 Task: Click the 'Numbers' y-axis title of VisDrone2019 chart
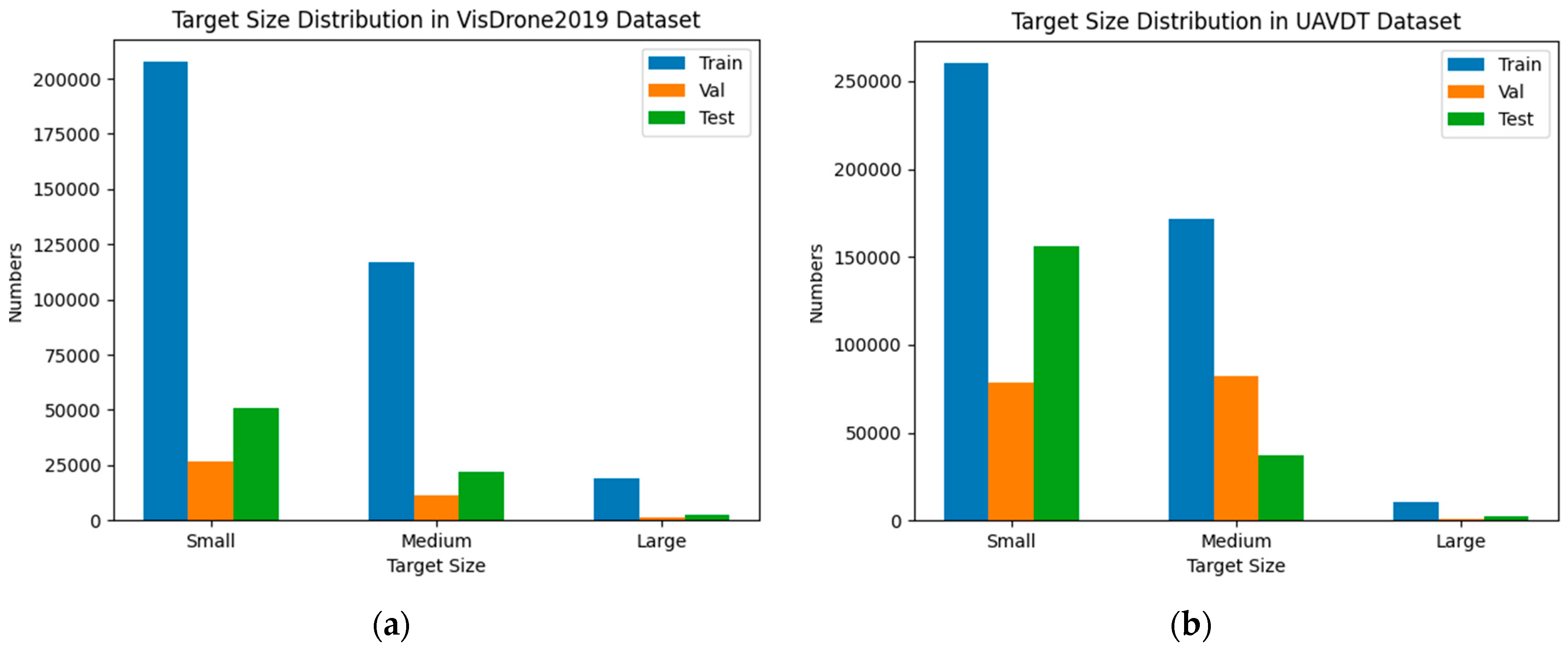click(15, 283)
